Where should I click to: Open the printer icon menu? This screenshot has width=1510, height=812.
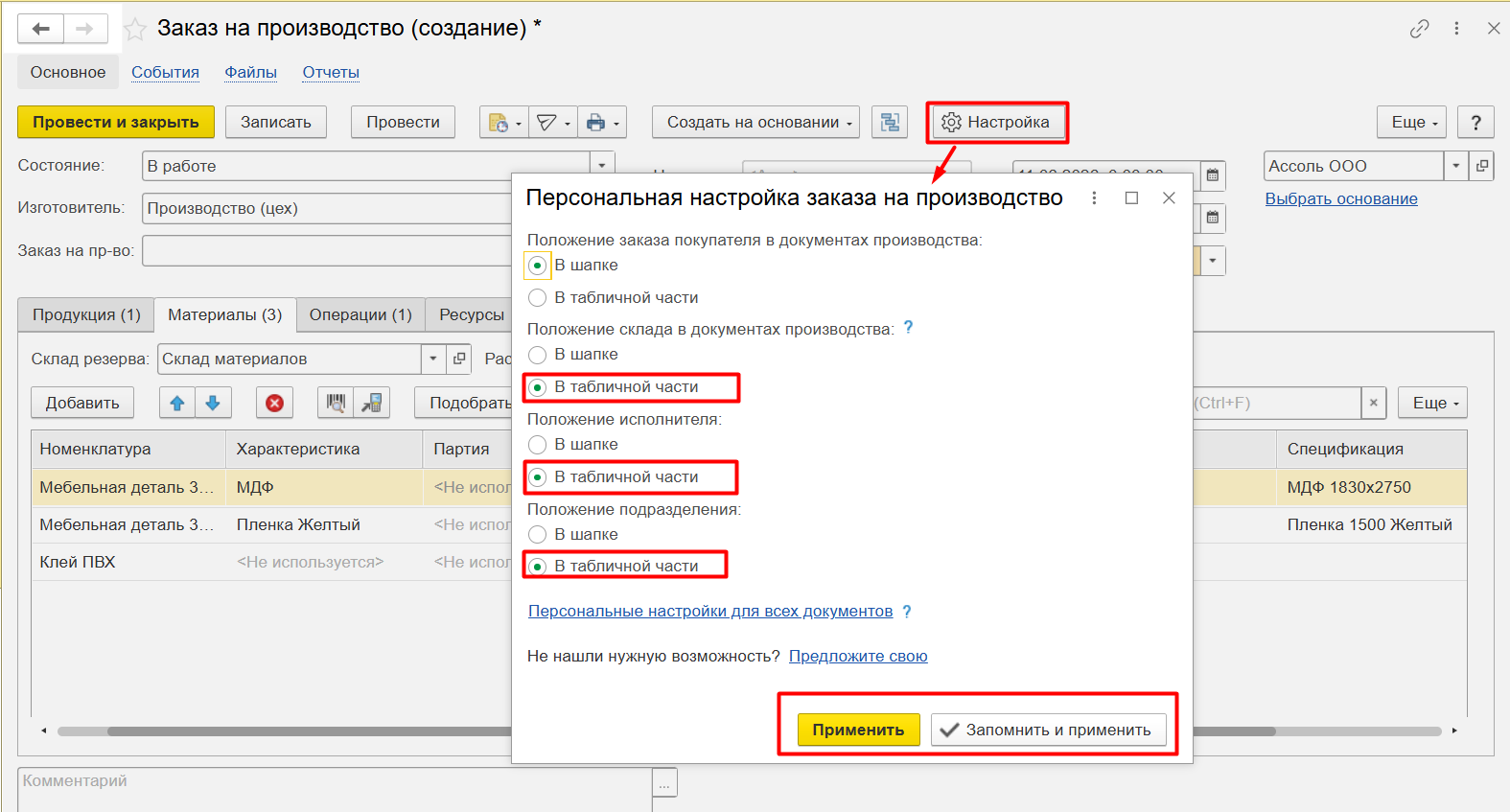(x=602, y=123)
